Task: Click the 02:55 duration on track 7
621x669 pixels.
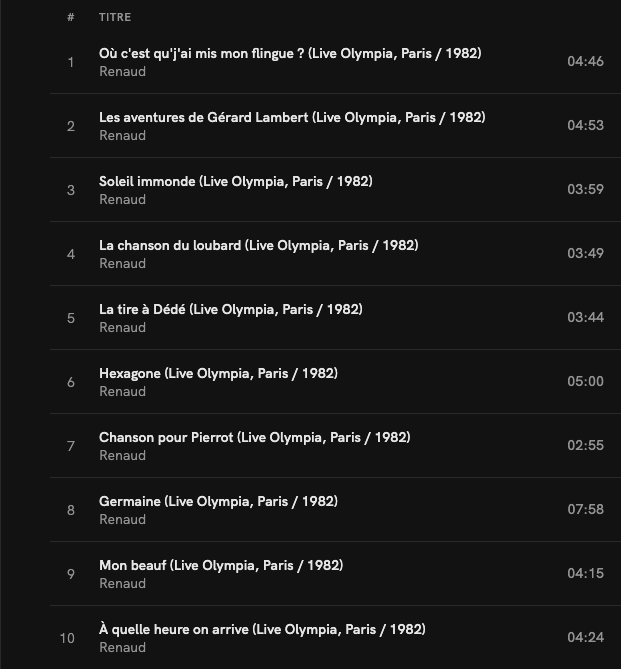Action: [x=585, y=446]
